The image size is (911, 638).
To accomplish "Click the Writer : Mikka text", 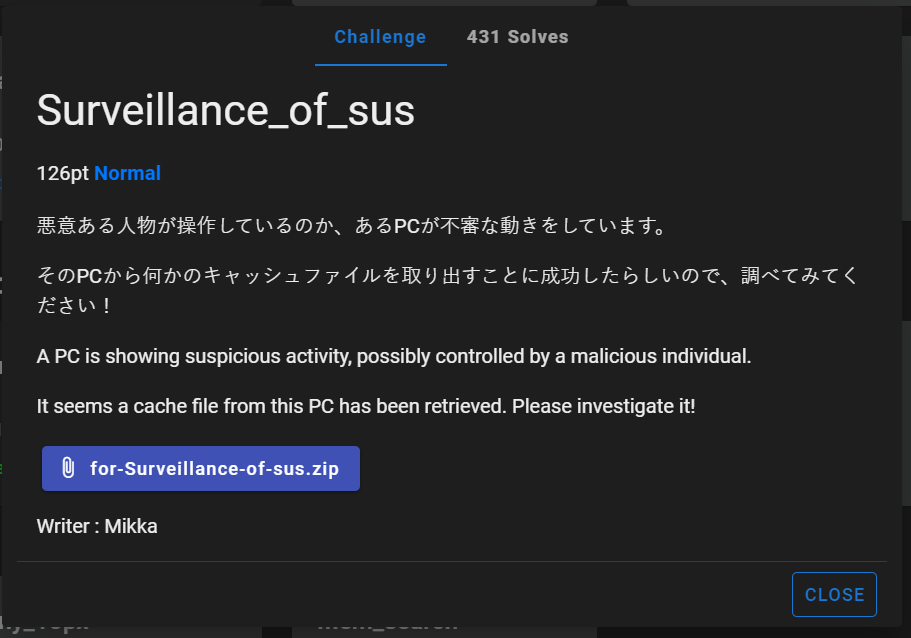I will point(97,526).
